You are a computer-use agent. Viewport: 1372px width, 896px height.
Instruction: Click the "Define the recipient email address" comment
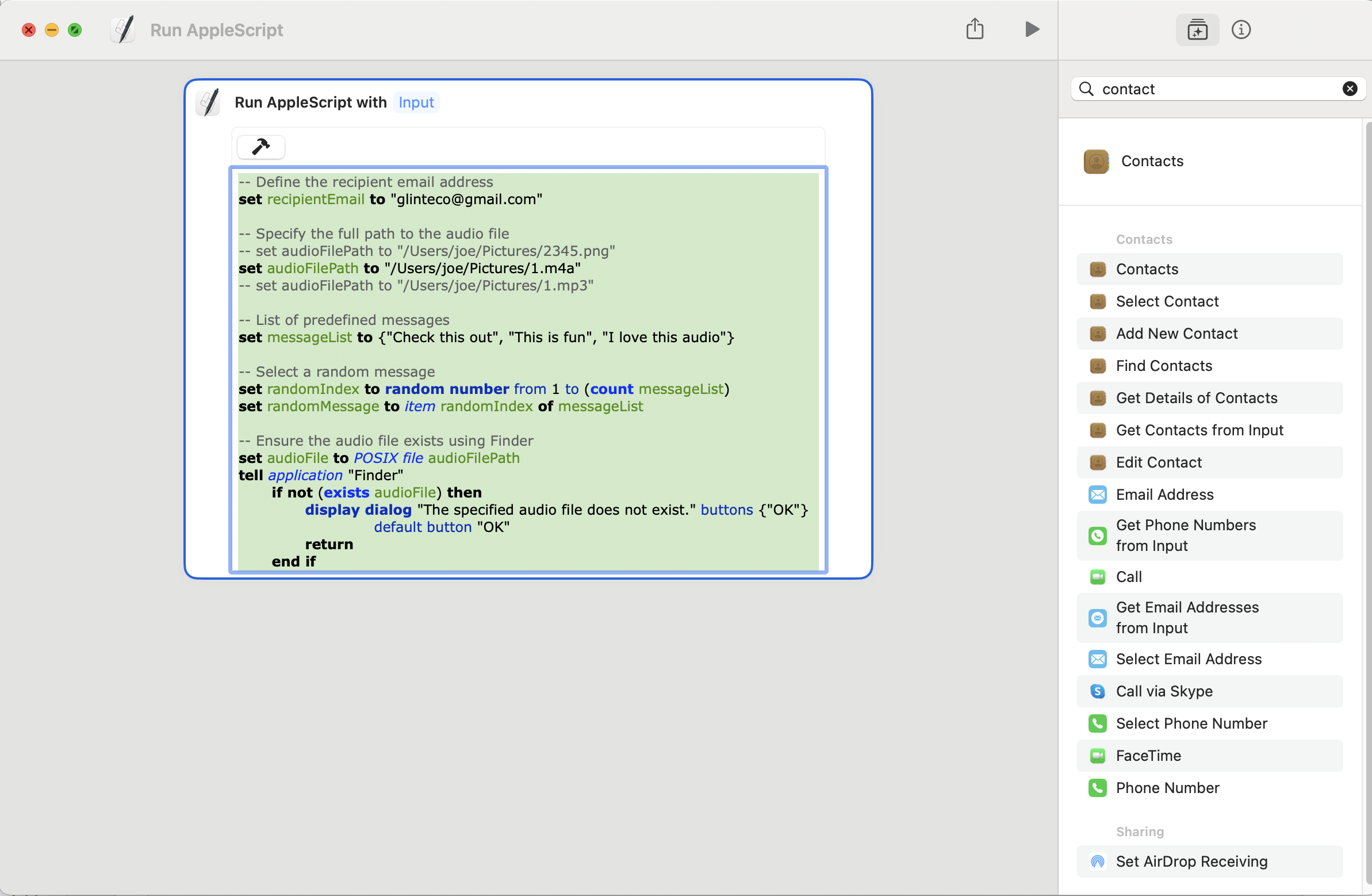366,182
